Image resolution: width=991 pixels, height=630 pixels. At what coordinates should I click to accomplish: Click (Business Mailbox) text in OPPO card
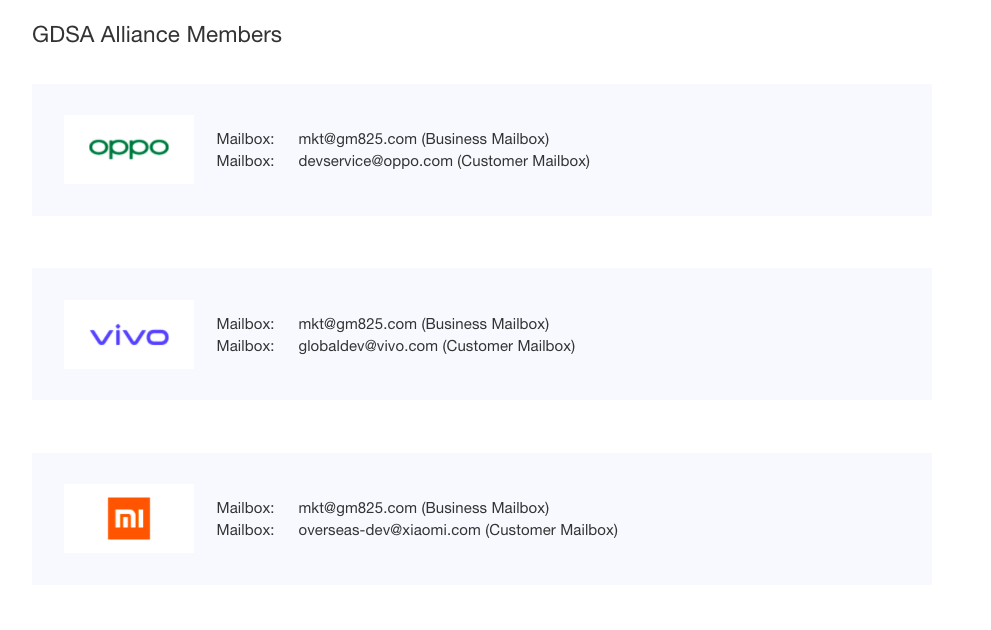point(485,139)
